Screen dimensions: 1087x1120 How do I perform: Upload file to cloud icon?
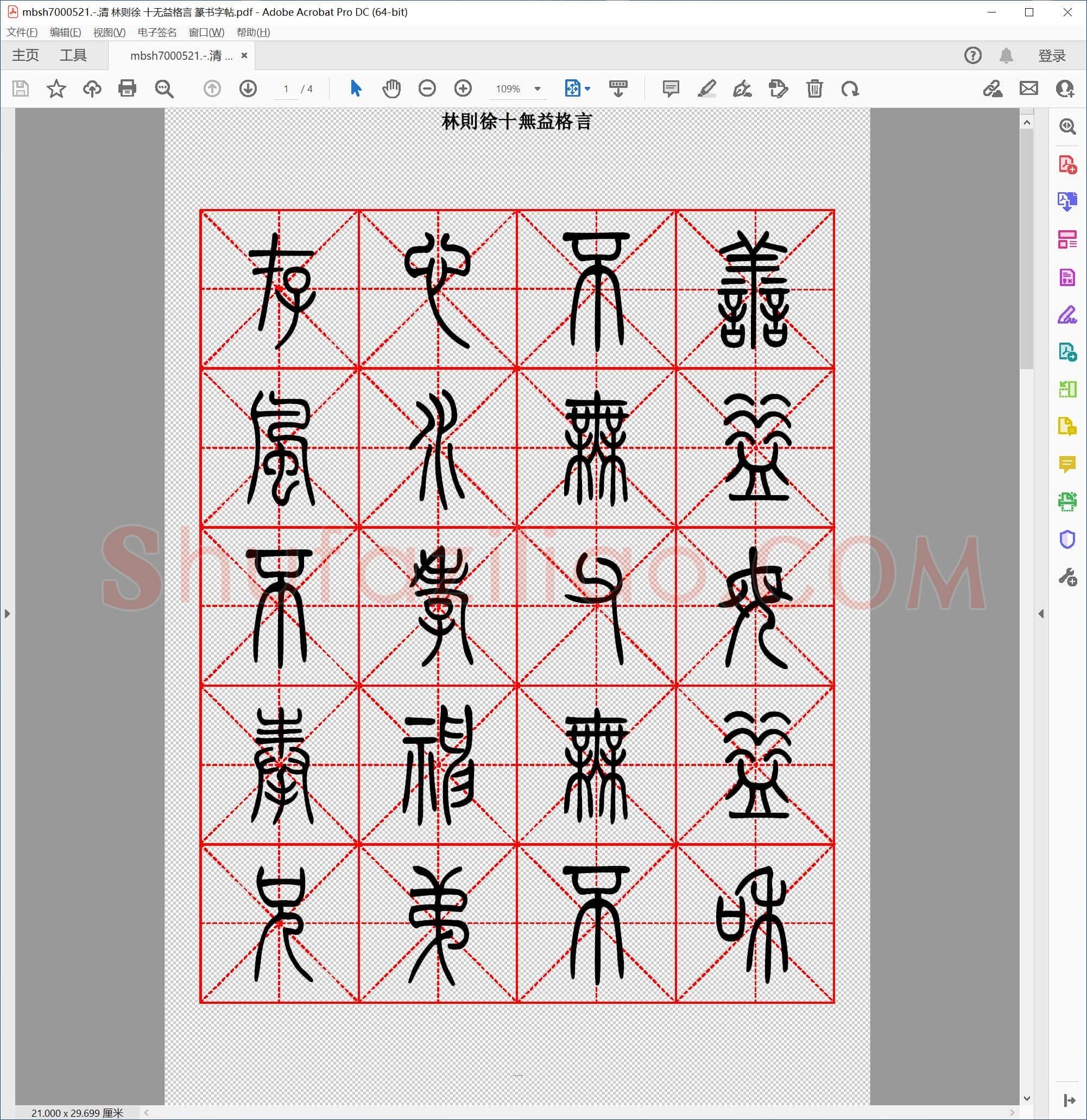pyautogui.click(x=92, y=88)
